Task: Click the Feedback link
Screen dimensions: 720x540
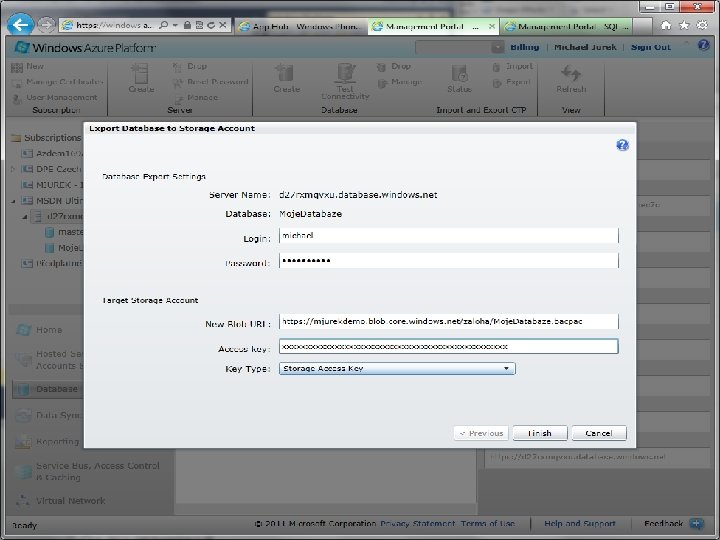Action: (664, 523)
